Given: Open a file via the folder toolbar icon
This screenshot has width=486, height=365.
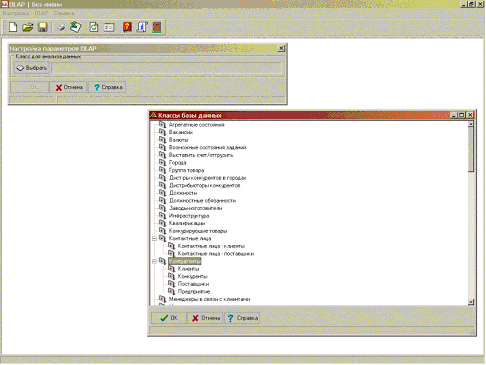Looking at the screenshot, I should click(28, 27).
